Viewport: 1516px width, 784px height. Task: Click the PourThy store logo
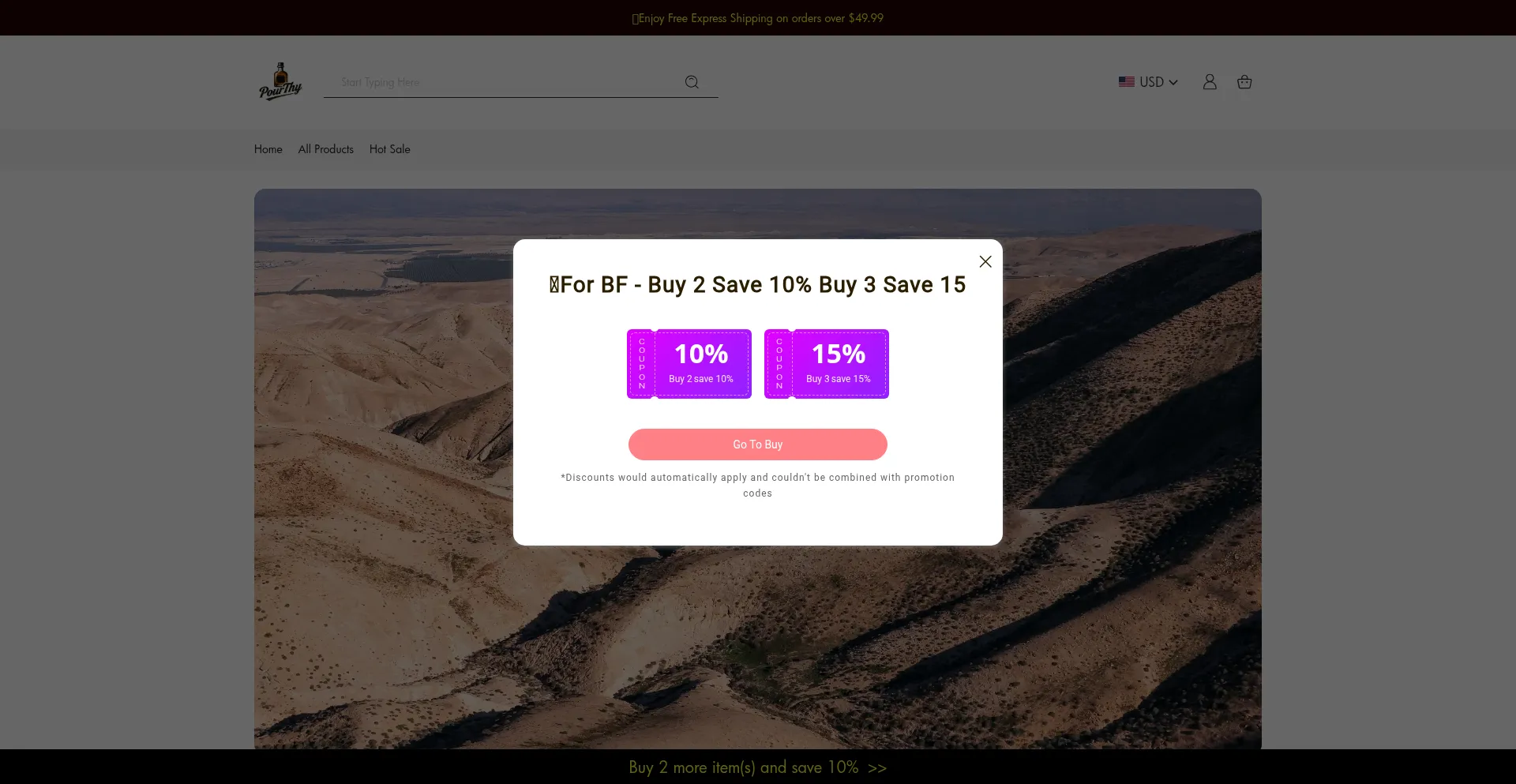pyautogui.click(x=280, y=81)
